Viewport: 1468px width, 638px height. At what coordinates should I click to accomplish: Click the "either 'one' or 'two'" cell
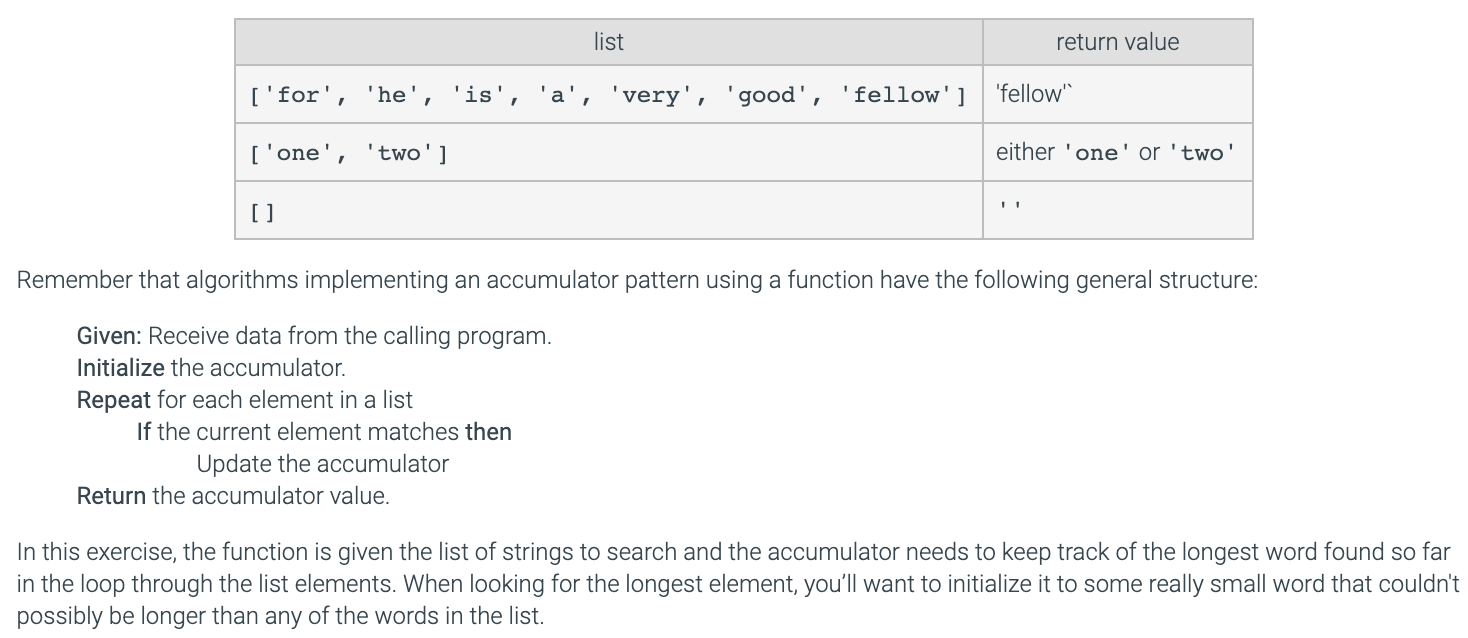(x=1115, y=152)
